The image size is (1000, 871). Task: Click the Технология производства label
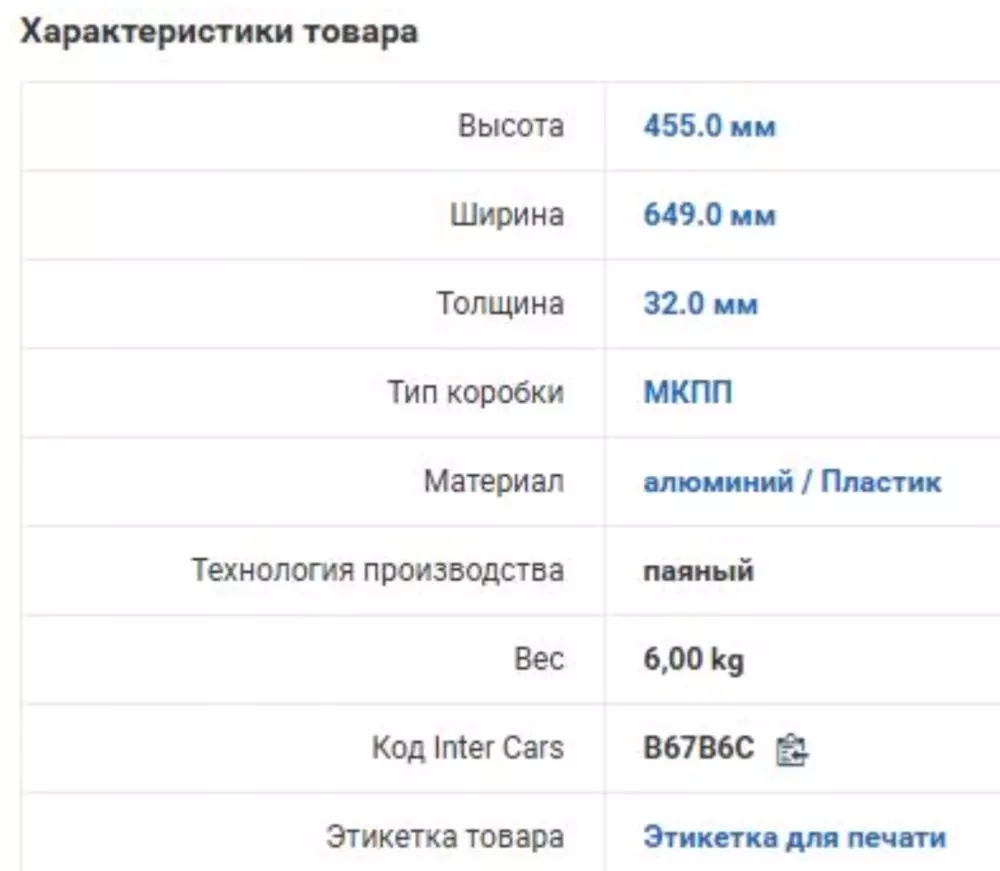[378, 571]
